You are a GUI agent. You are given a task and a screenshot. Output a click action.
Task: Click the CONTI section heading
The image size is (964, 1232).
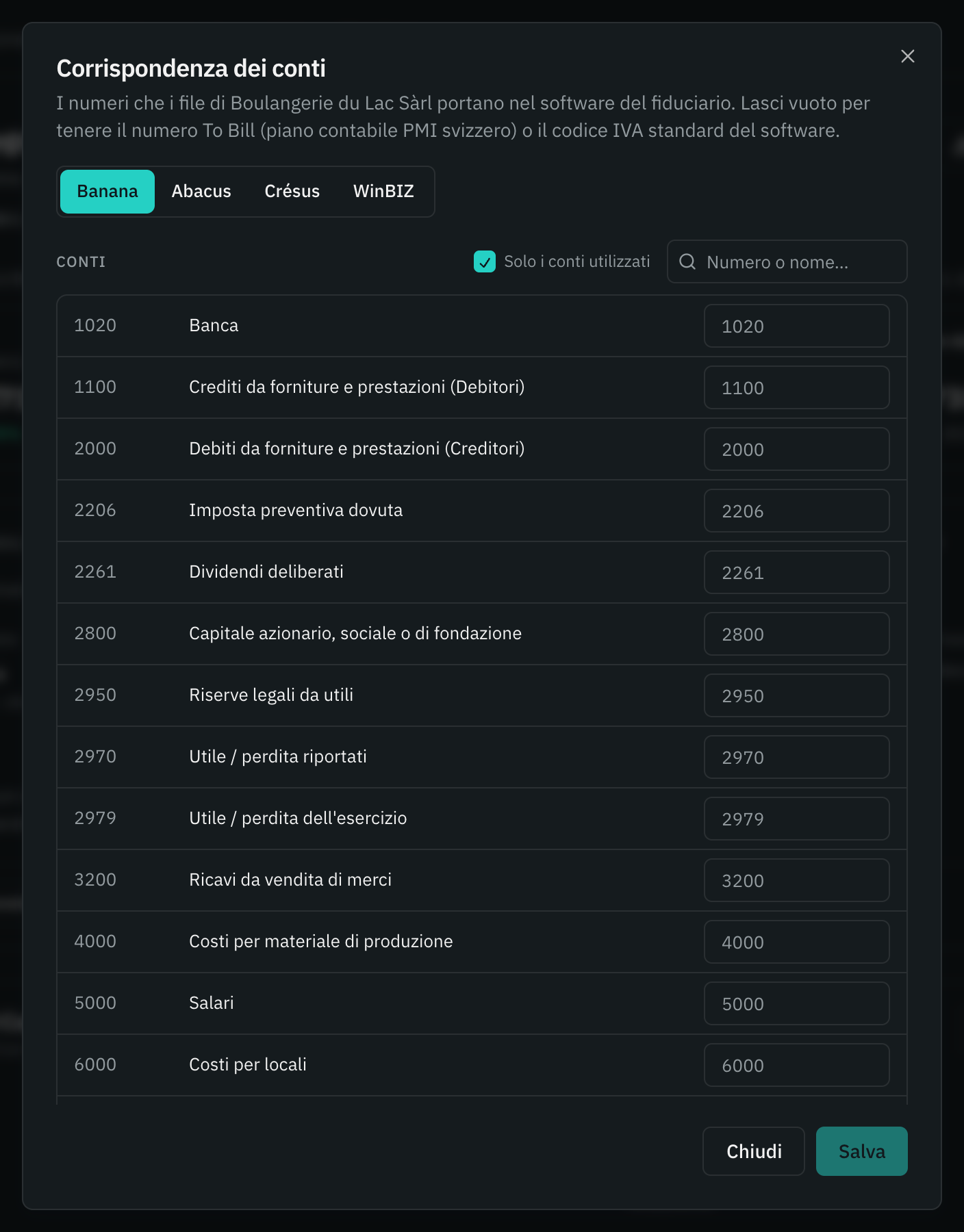(81, 261)
